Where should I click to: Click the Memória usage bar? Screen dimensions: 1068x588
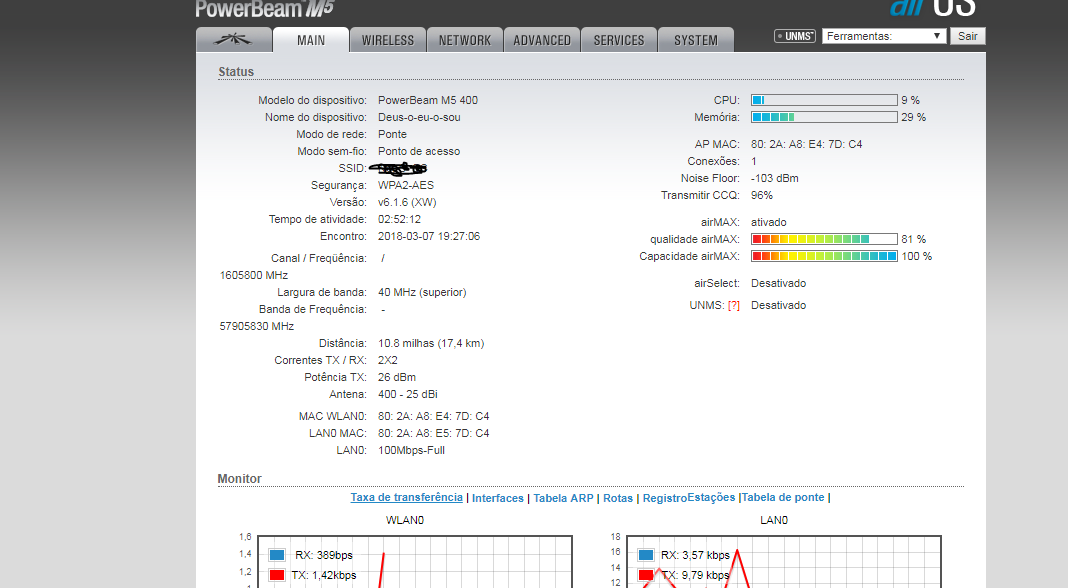point(824,117)
